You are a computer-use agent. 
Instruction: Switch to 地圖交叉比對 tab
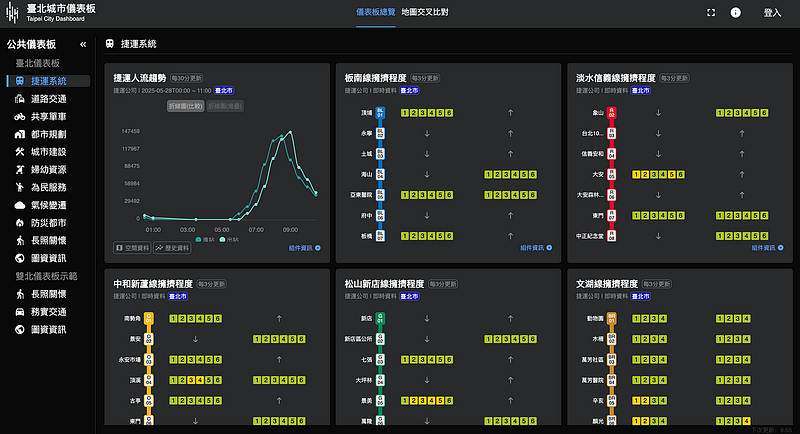(x=425, y=12)
